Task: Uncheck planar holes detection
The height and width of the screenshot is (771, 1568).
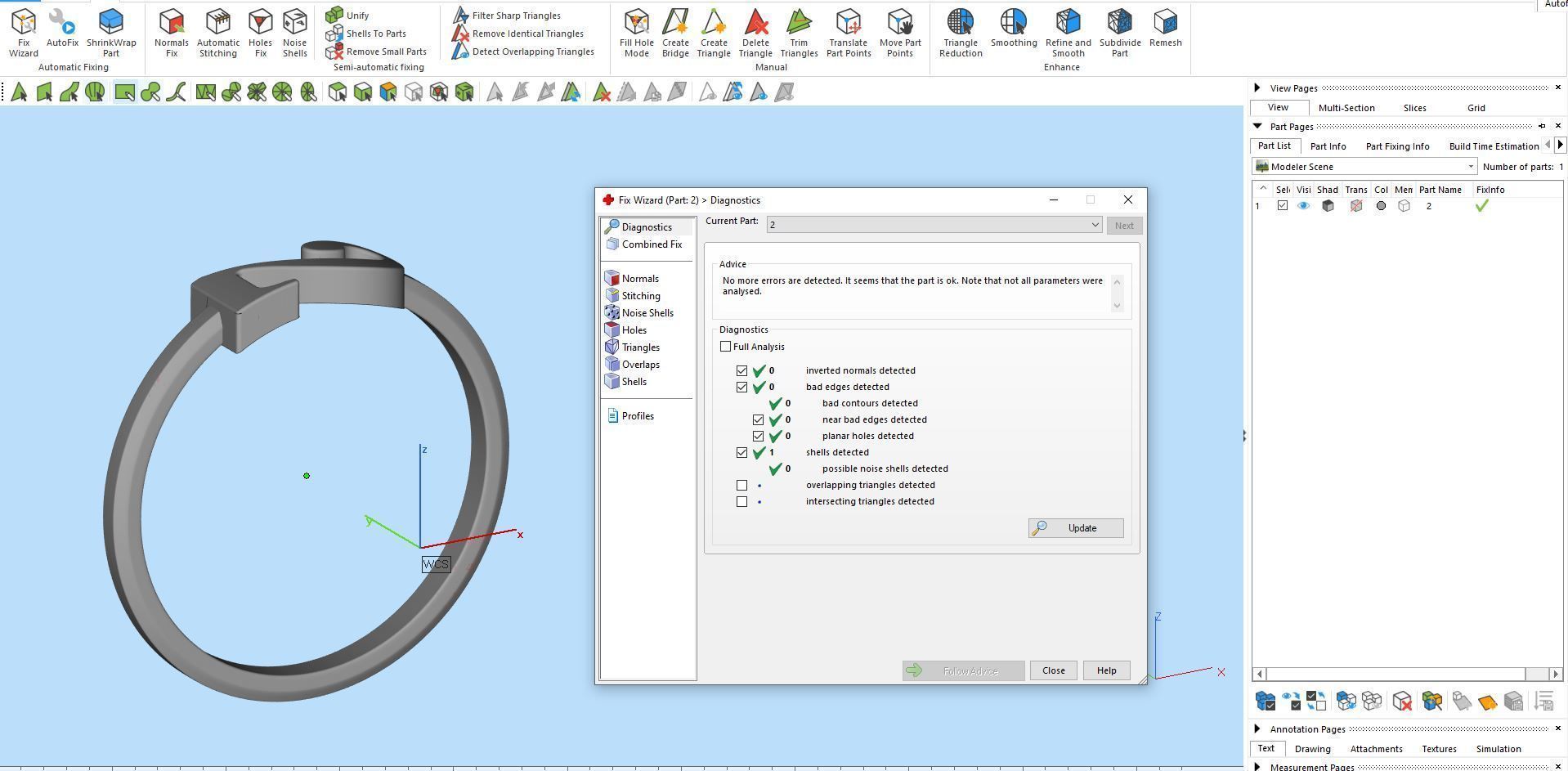Action: [758, 436]
